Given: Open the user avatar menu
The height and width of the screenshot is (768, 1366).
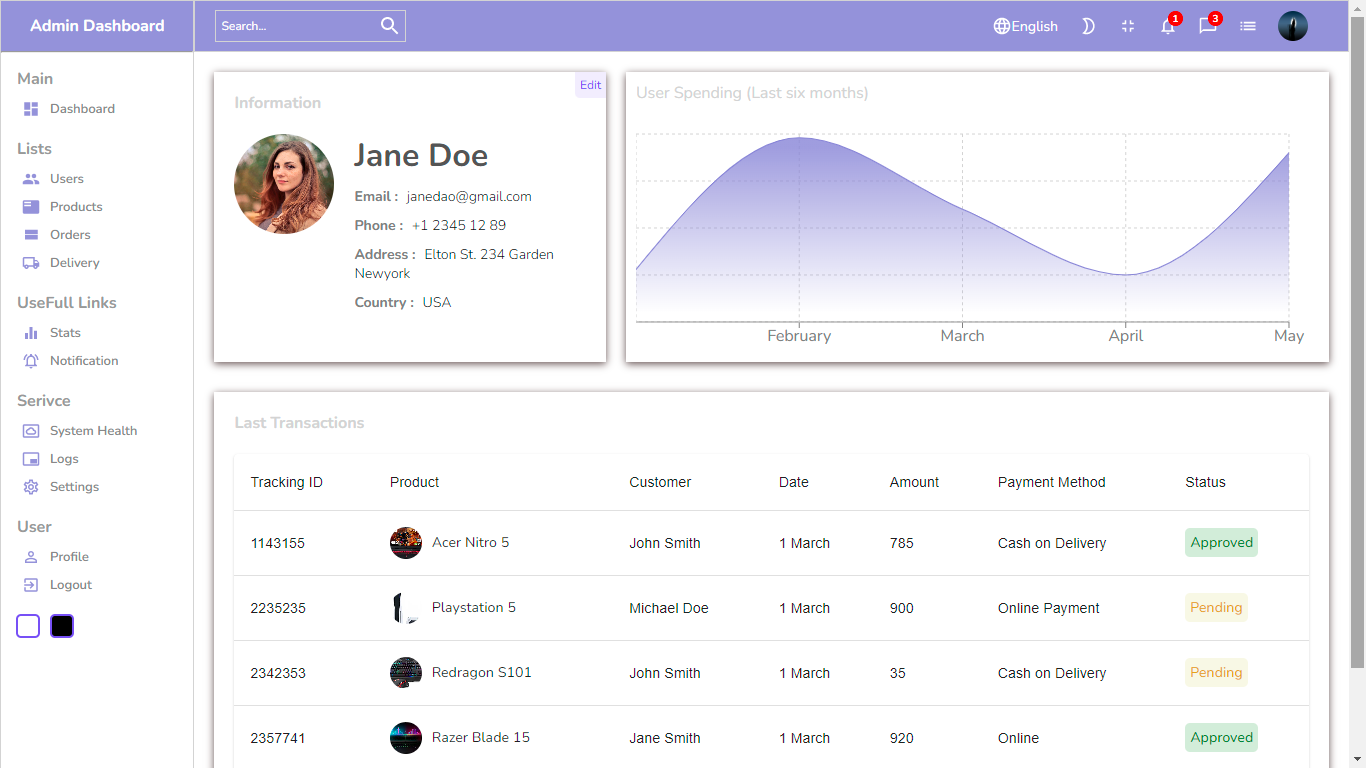Looking at the screenshot, I should pyautogui.click(x=1292, y=26).
